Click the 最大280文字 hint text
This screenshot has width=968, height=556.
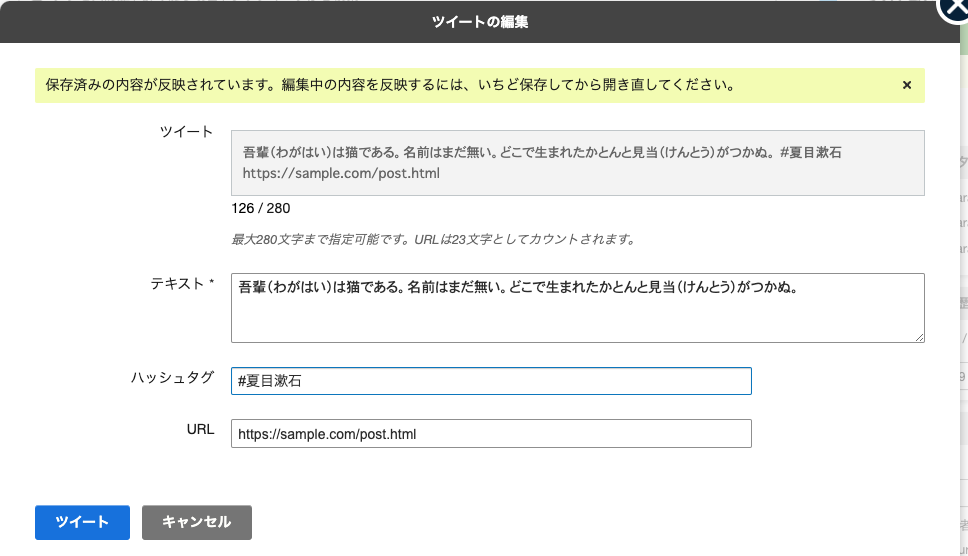click(x=433, y=239)
